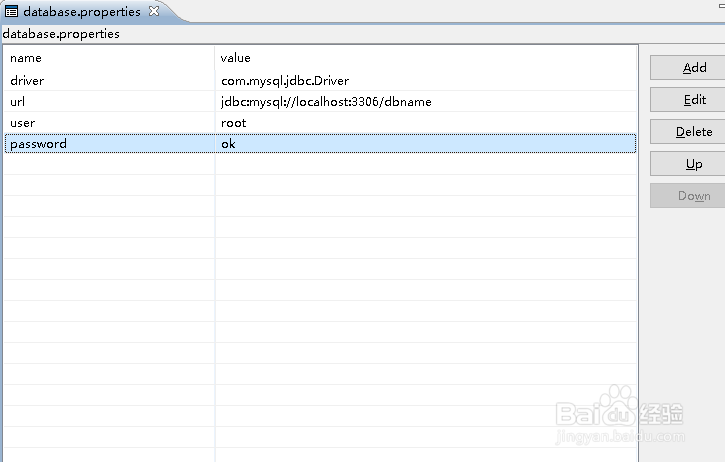Screen dimensions: 725x462
Task: Select the url property name cell
Action: [110, 102]
